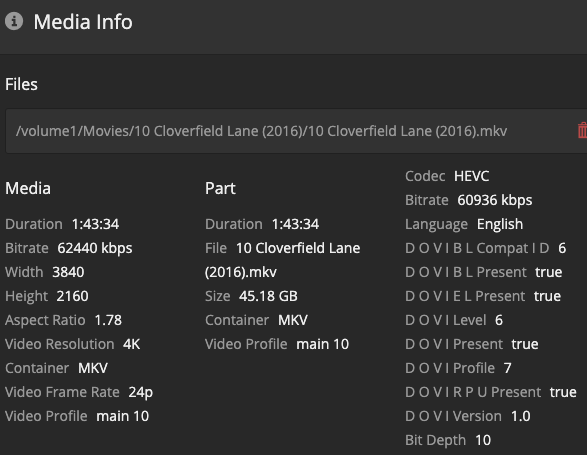587x455 pixels.
Task: Click the Aspect Ratio value 1.78
Action: (x=108, y=320)
